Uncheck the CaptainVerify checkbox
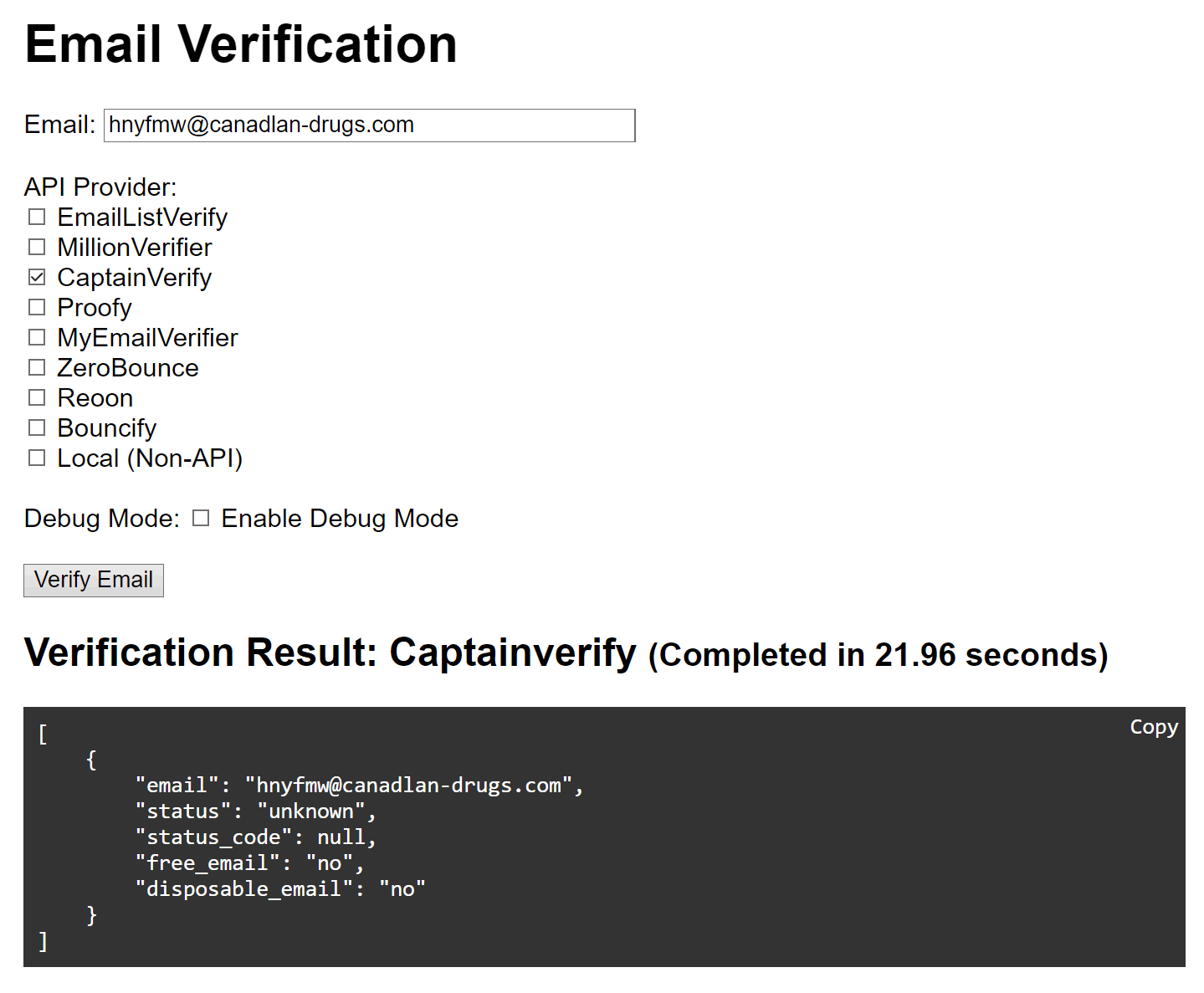The height and width of the screenshot is (993, 1204). click(x=37, y=278)
